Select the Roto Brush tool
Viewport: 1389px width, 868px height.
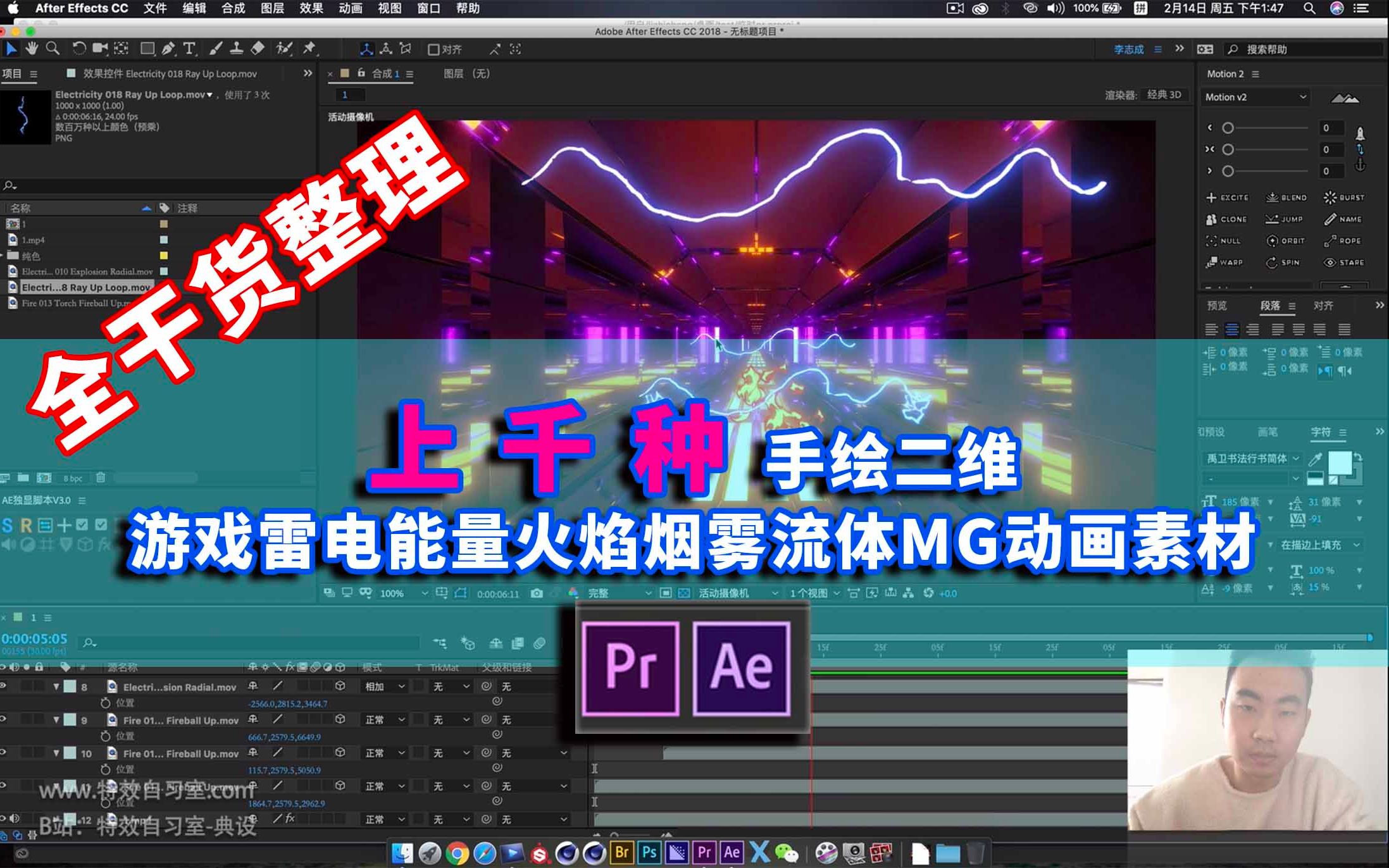click(x=285, y=49)
